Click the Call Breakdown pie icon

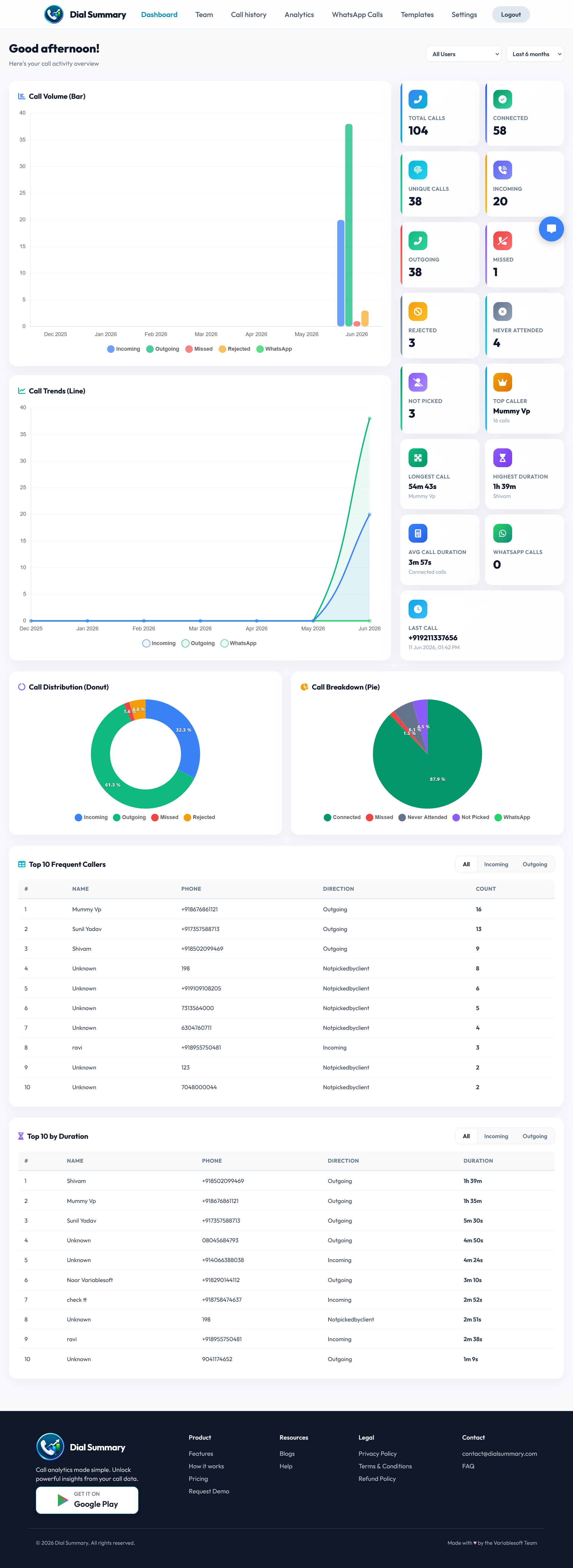(x=304, y=687)
